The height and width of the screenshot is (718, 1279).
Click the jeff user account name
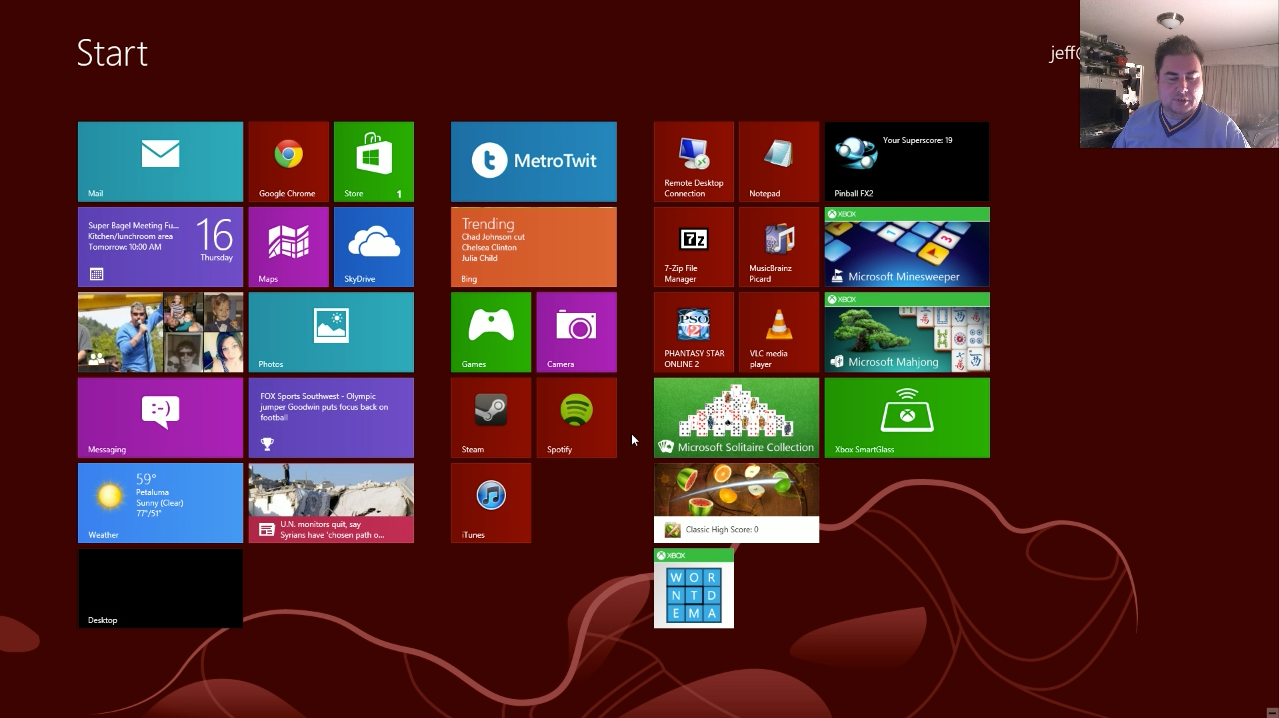tap(1064, 54)
